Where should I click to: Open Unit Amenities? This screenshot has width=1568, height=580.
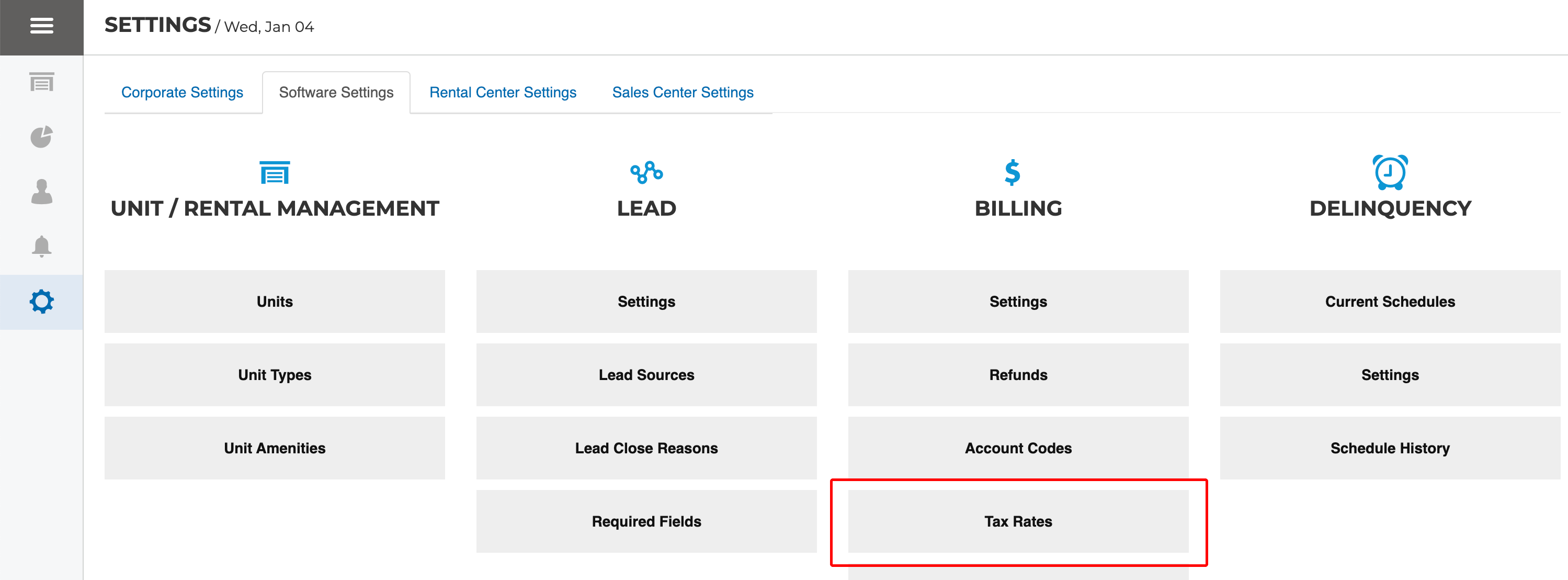pyautogui.click(x=275, y=449)
